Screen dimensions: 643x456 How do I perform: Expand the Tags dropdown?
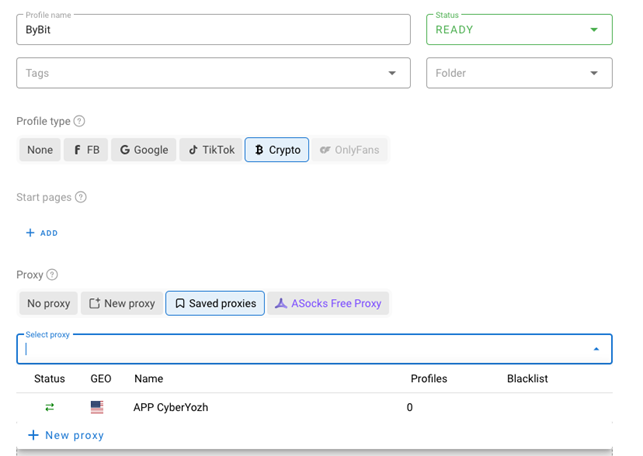[x=391, y=73]
